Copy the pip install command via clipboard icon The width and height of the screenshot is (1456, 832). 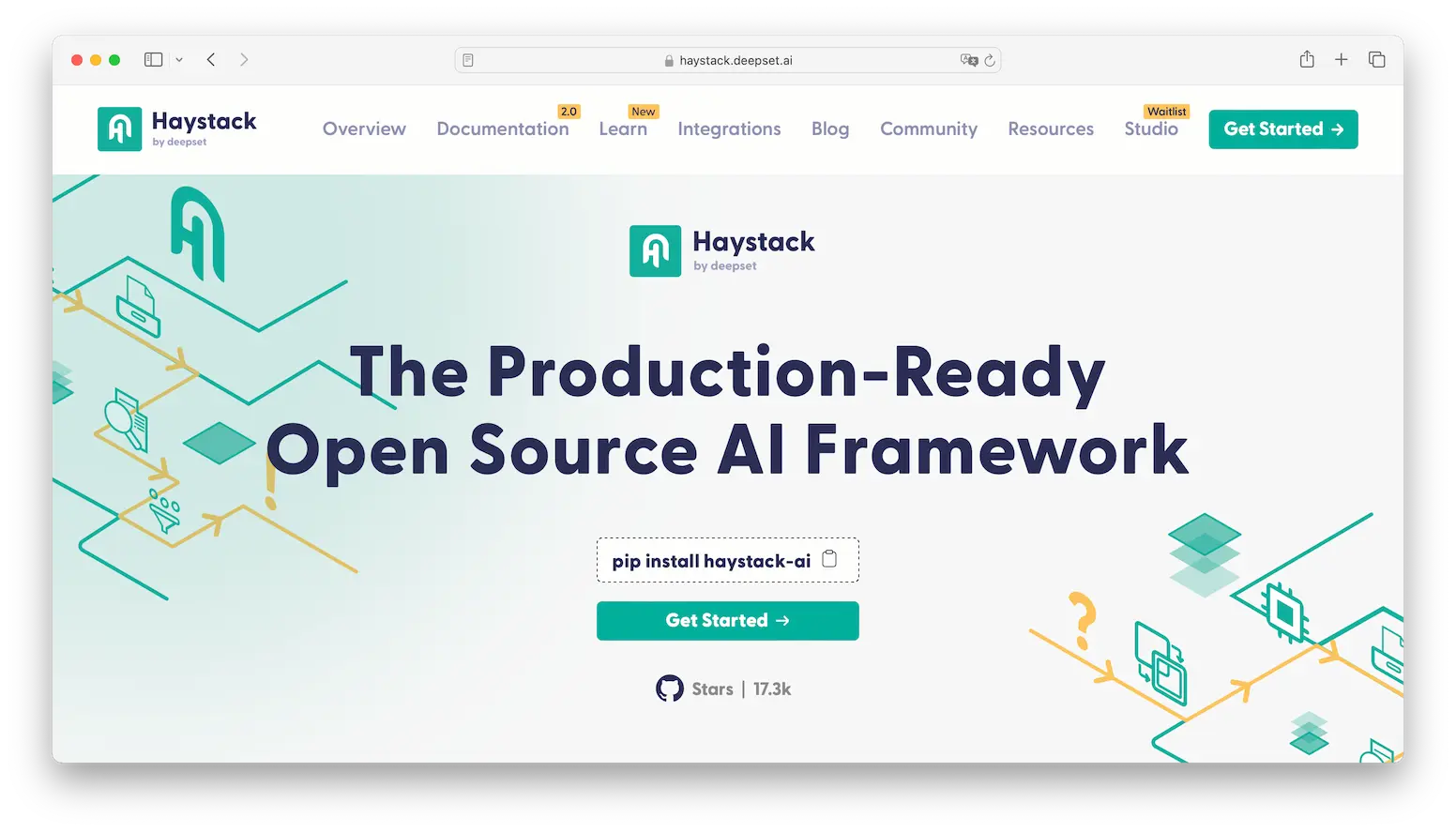[829, 559]
